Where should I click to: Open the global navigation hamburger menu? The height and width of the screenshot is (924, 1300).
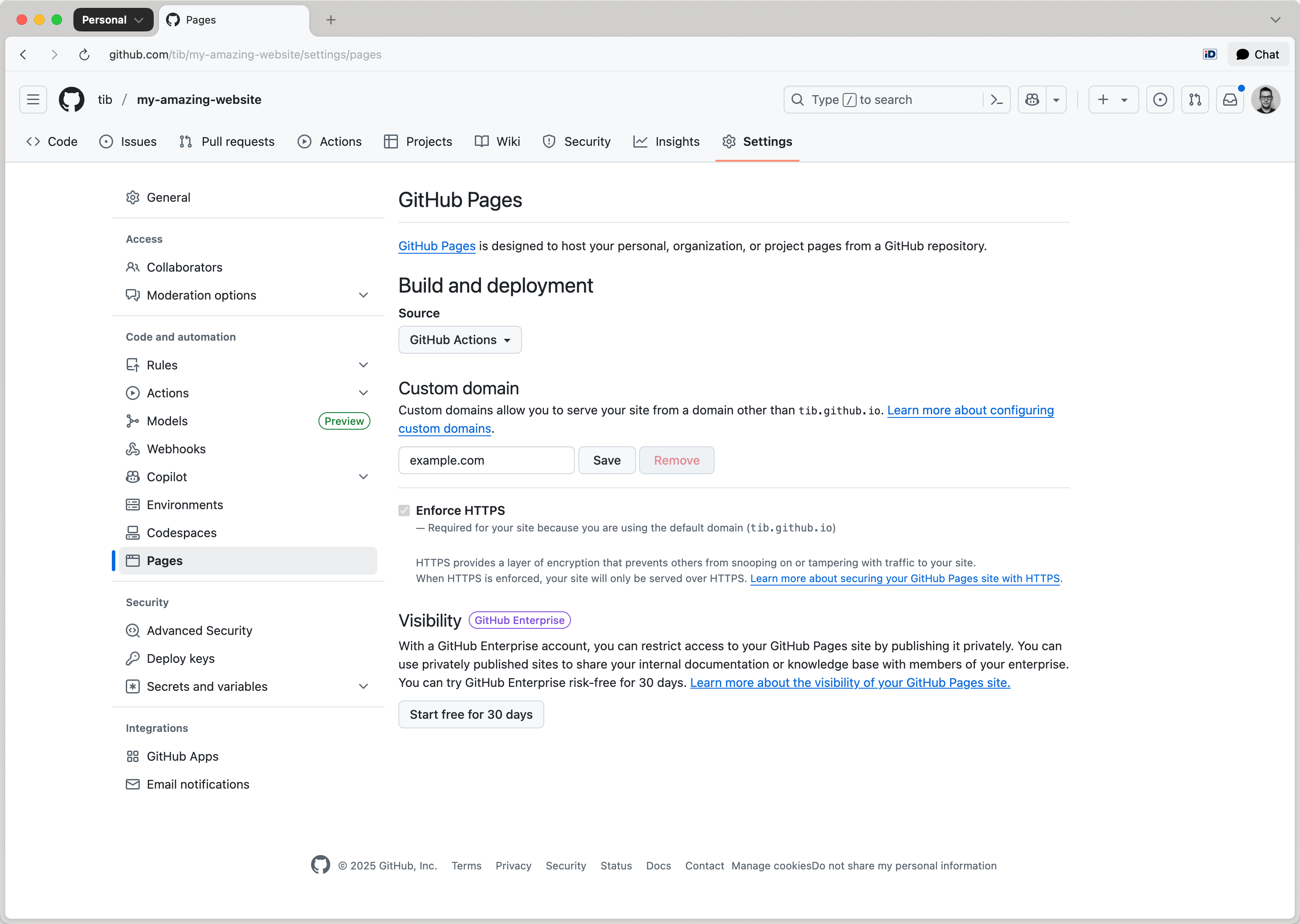[32, 100]
